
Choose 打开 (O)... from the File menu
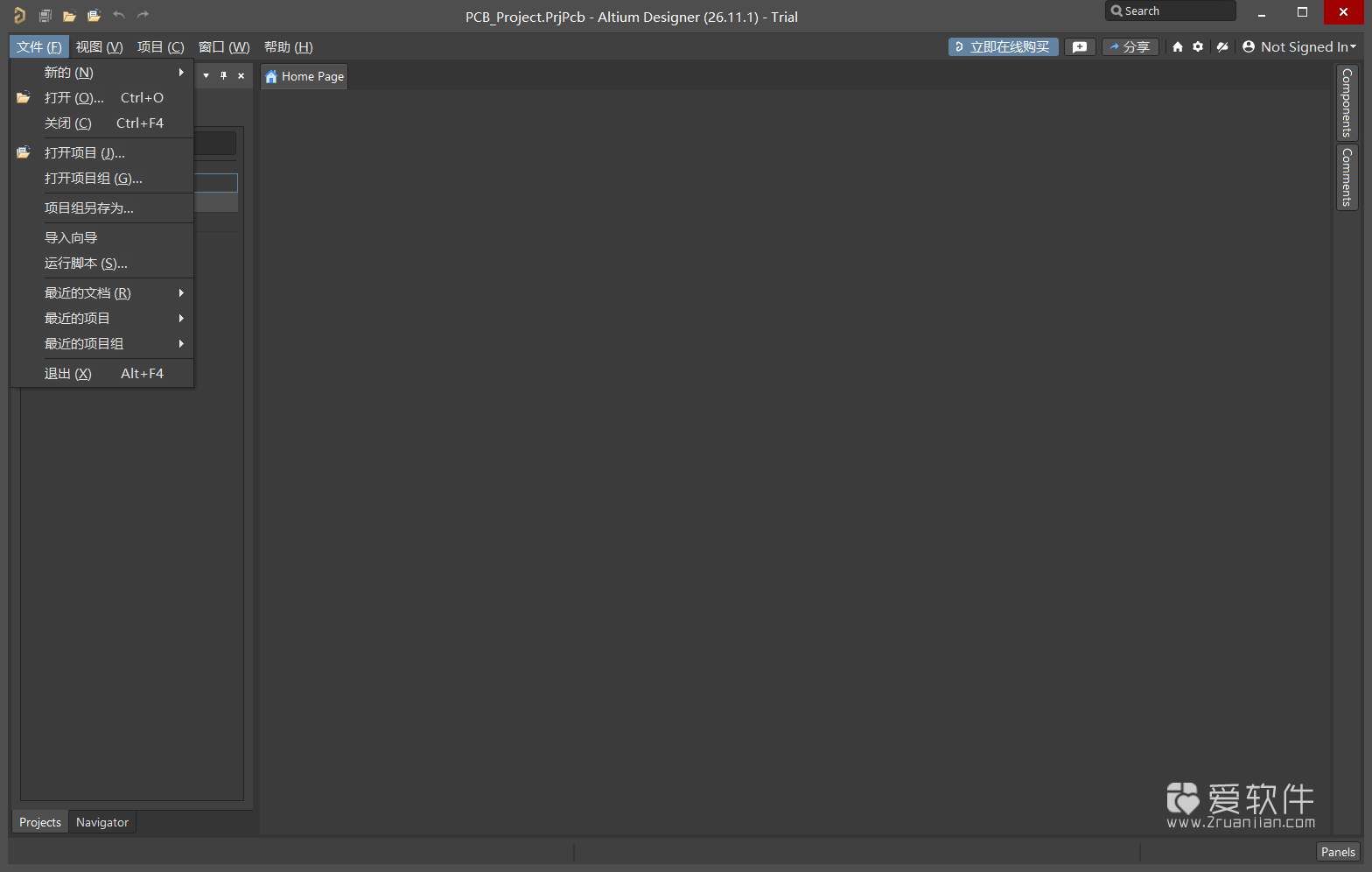(x=101, y=98)
